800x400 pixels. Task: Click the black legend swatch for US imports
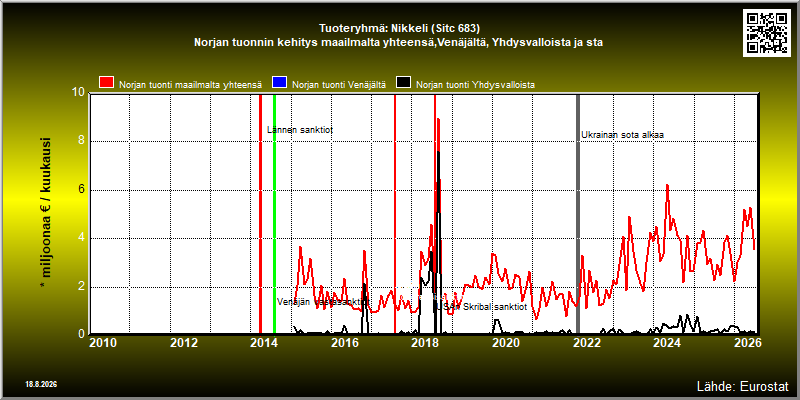(404, 83)
